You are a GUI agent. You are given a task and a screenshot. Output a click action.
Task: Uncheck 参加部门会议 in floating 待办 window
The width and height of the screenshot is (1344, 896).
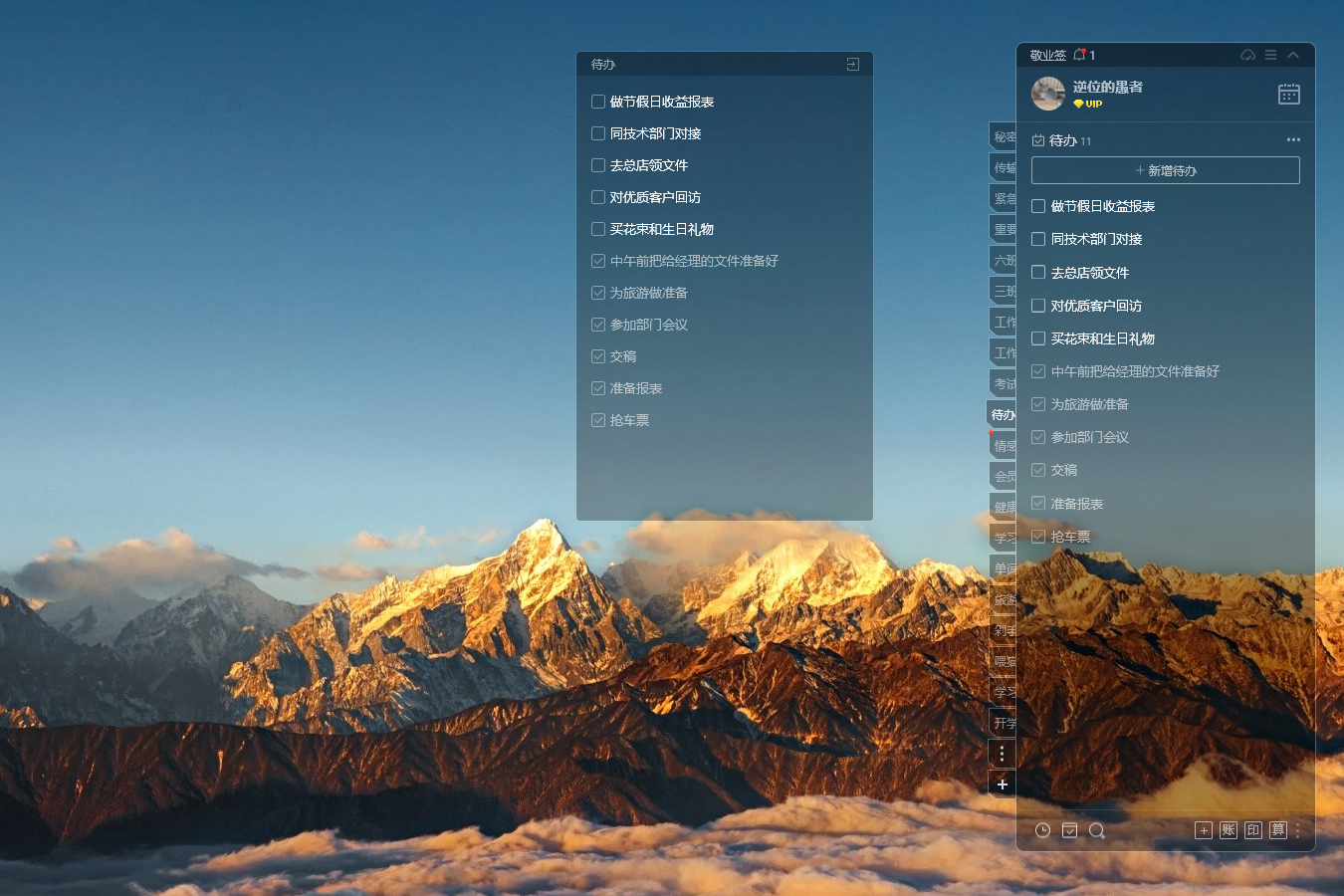[598, 325]
